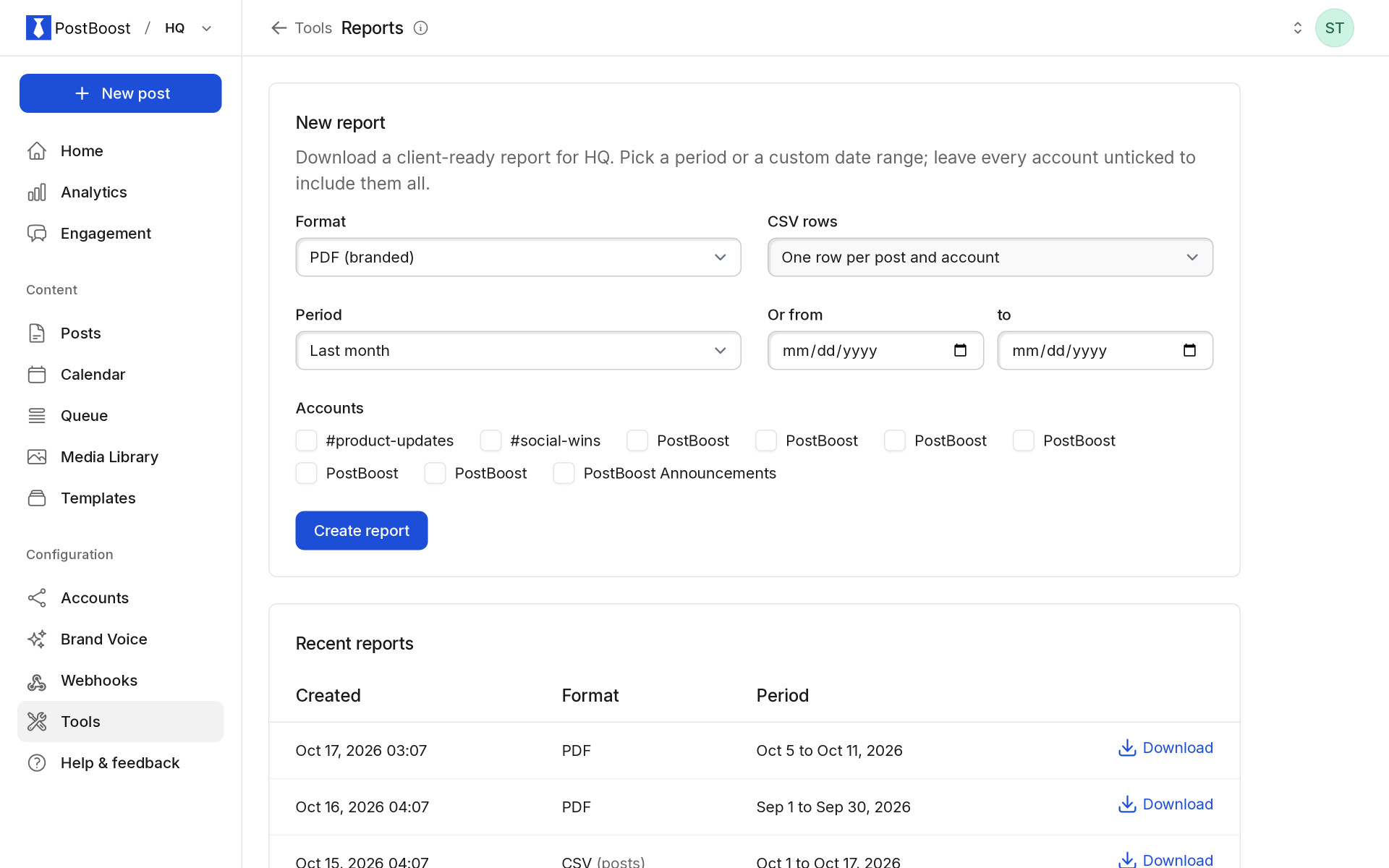Go to Analytics in the sidebar
1389x868 pixels.
point(120,192)
